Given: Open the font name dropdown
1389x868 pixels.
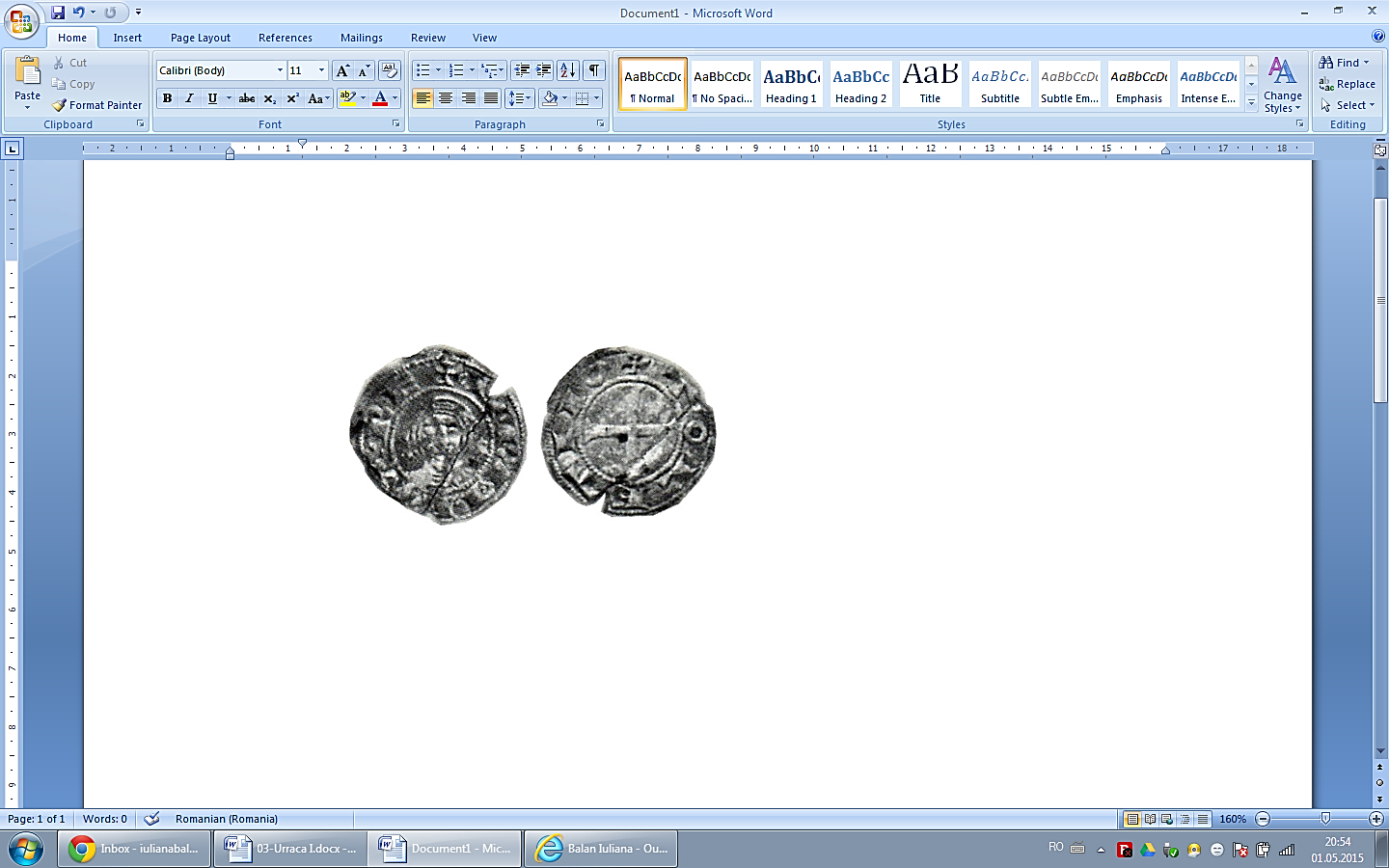Looking at the screenshot, I should pyautogui.click(x=280, y=70).
